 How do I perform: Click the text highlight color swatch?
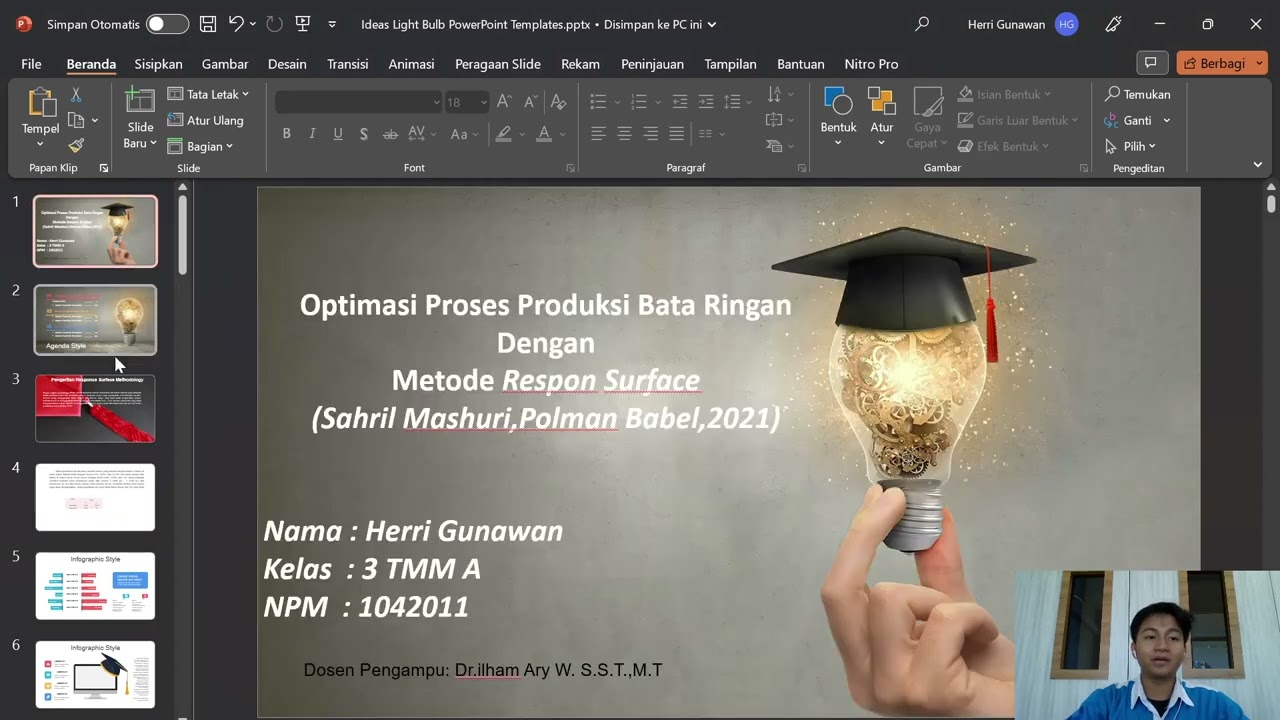(x=504, y=134)
